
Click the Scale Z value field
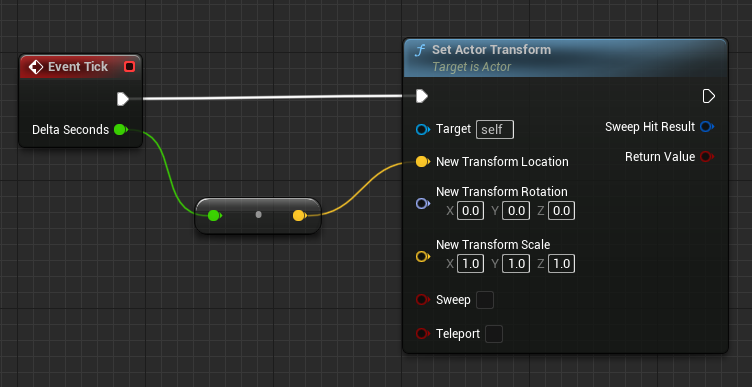tap(561, 264)
